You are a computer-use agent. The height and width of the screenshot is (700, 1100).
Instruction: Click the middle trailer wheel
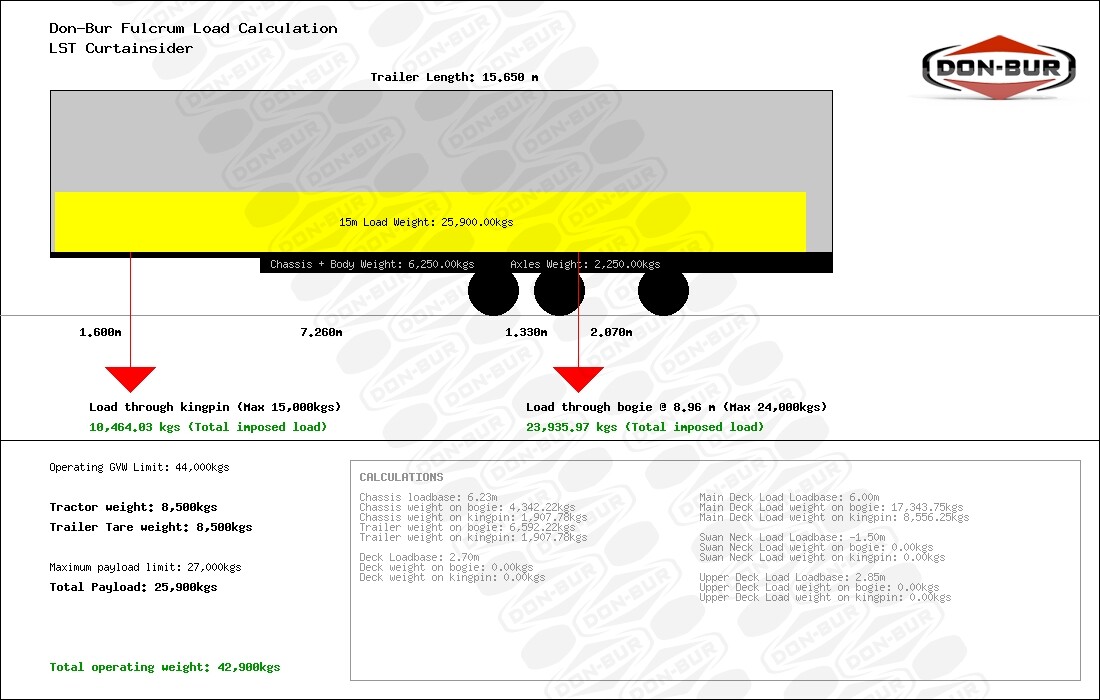pos(559,291)
